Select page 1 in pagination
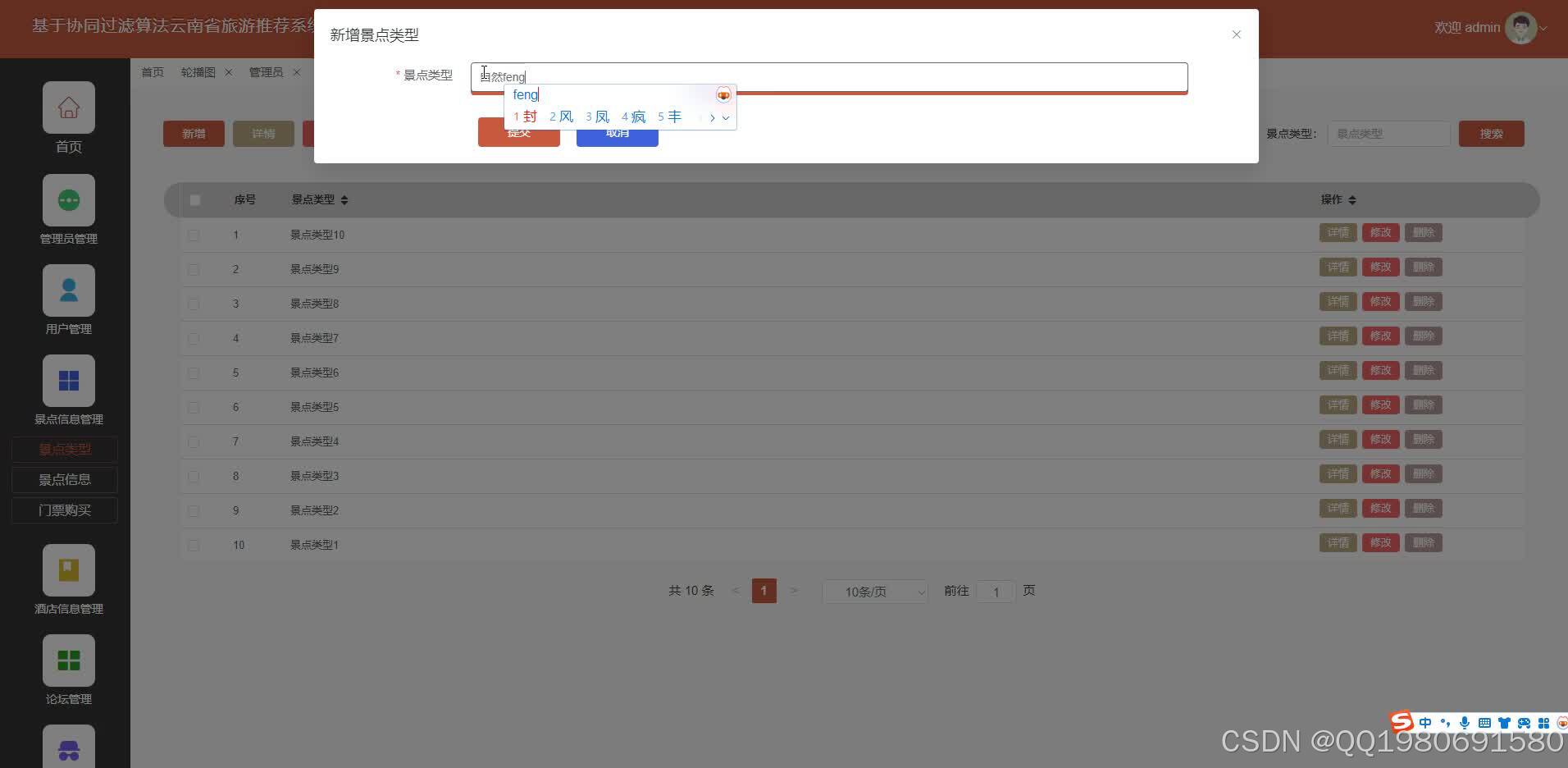Screen dimensions: 1568x768 pos(764,591)
